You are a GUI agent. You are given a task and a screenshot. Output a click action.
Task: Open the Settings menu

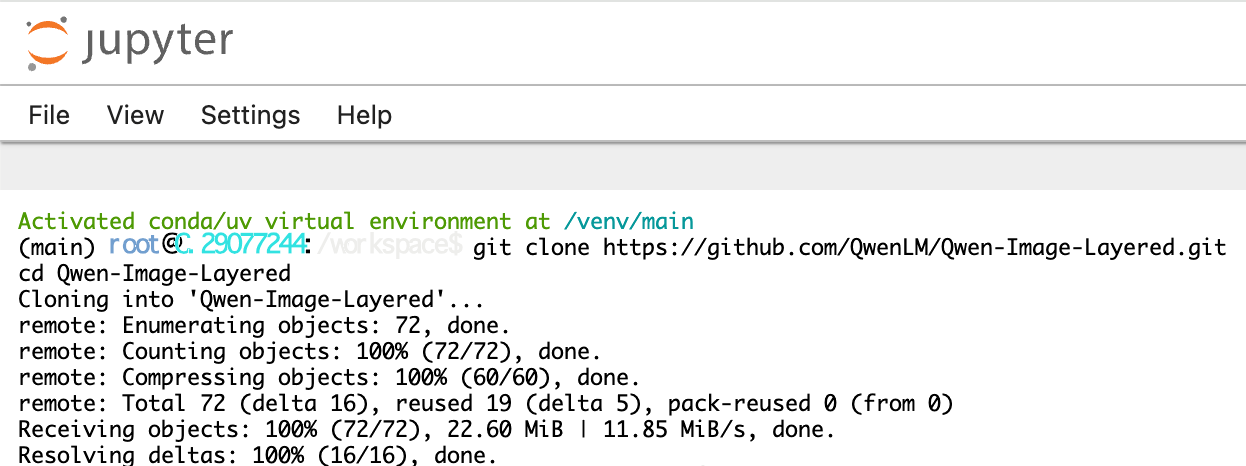click(x=250, y=115)
